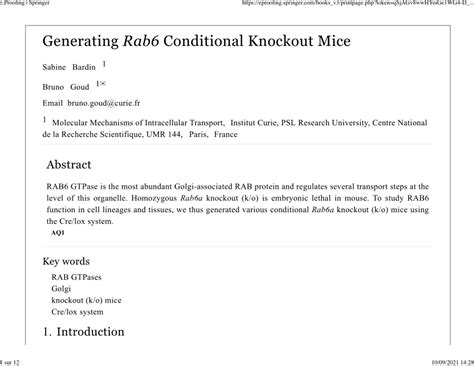Image resolution: width=474 pixels, height=366 pixels.
Task: Click the URL in the page header
Action: 358,3
